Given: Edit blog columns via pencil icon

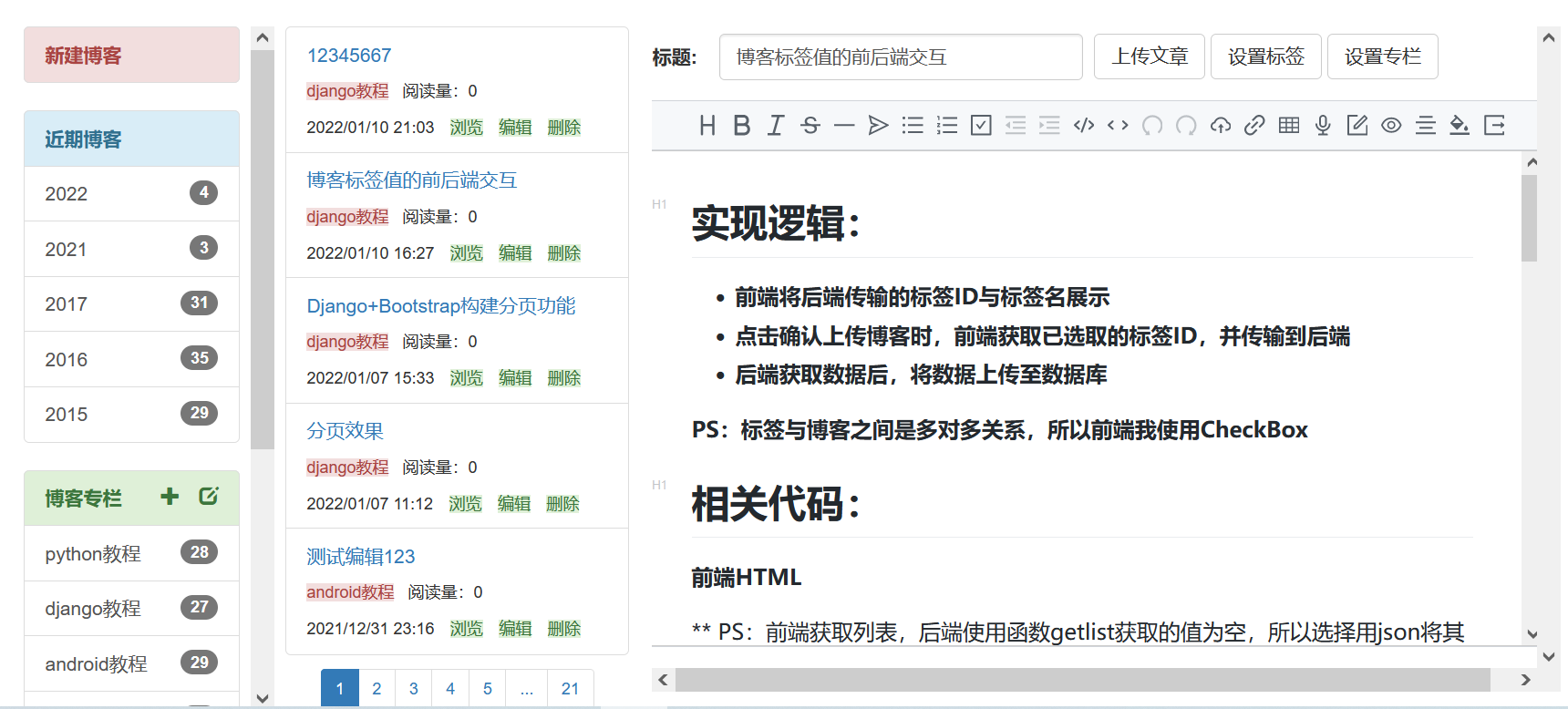Looking at the screenshot, I should tap(209, 497).
